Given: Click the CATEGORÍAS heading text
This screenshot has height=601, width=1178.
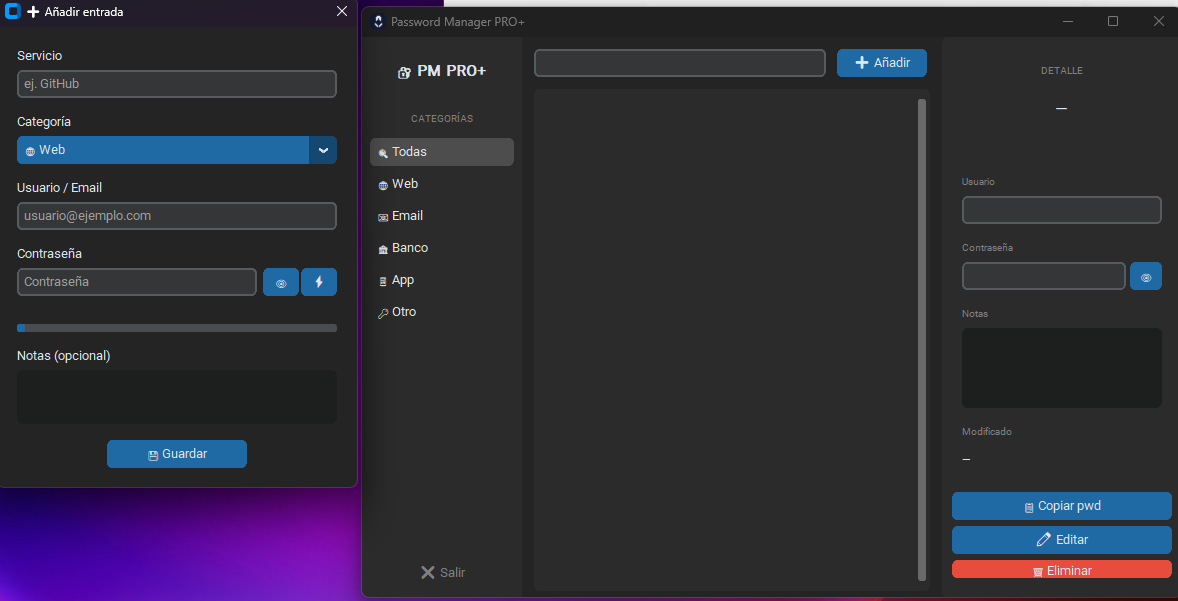Looking at the screenshot, I should [x=442, y=119].
